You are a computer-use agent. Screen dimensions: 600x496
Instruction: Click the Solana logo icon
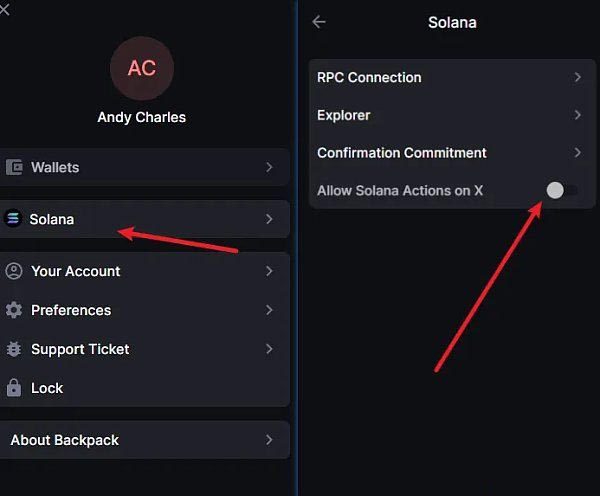[13, 219]
